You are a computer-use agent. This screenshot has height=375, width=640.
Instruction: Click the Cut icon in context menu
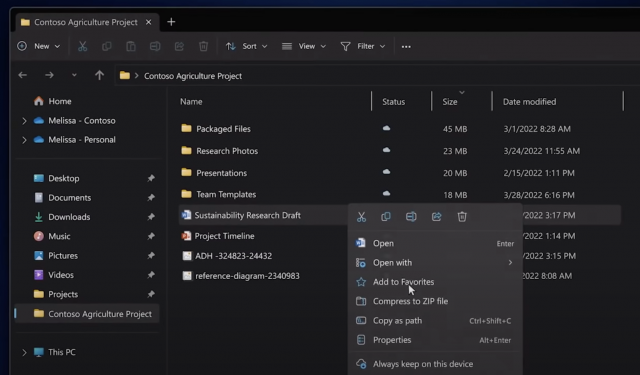coord(361,217)
